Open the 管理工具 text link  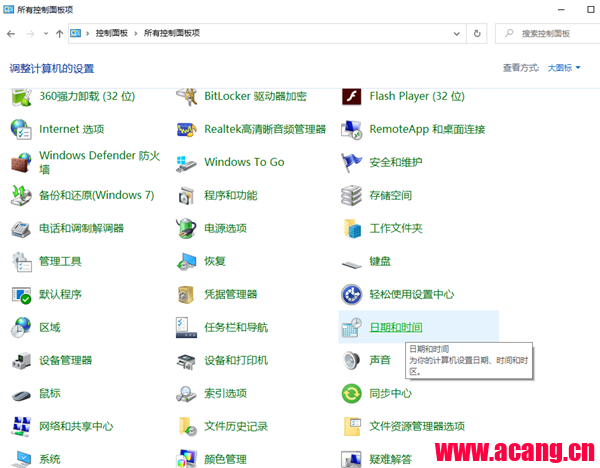(x=60, y=261)
